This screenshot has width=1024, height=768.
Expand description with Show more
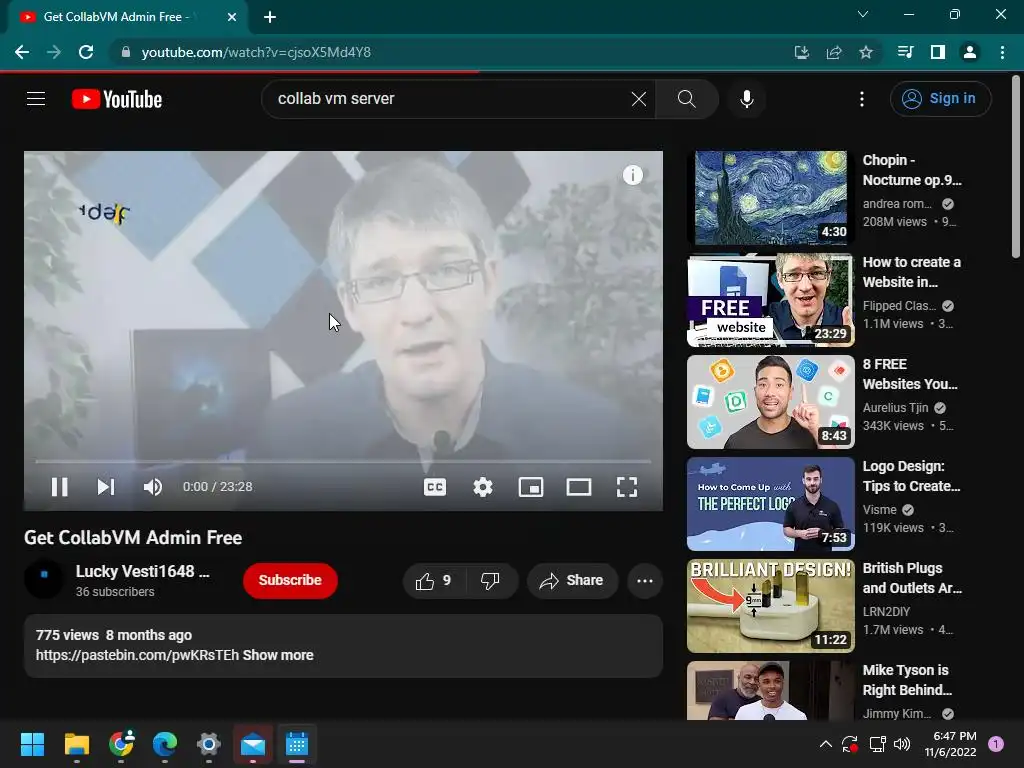278,655
